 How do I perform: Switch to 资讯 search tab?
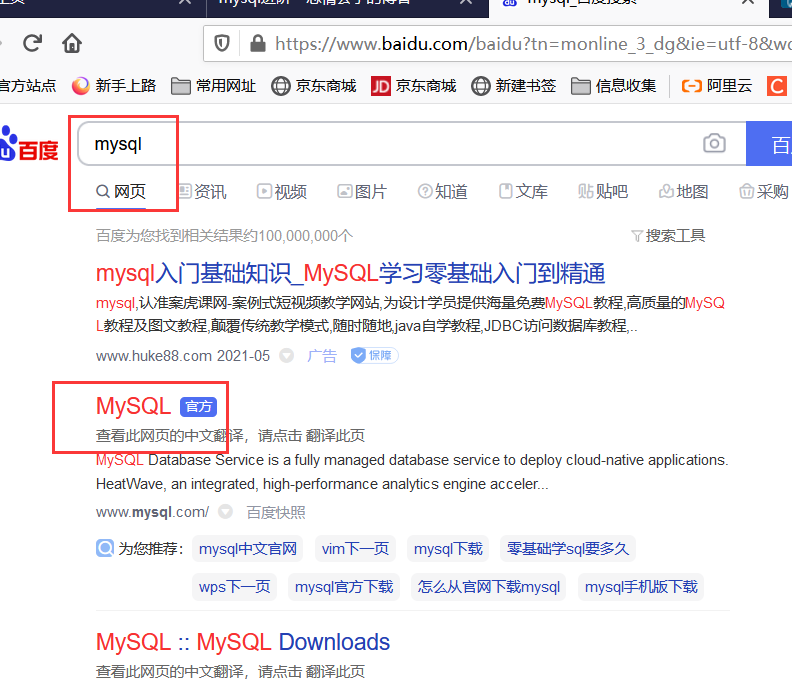tap(203, 192)
